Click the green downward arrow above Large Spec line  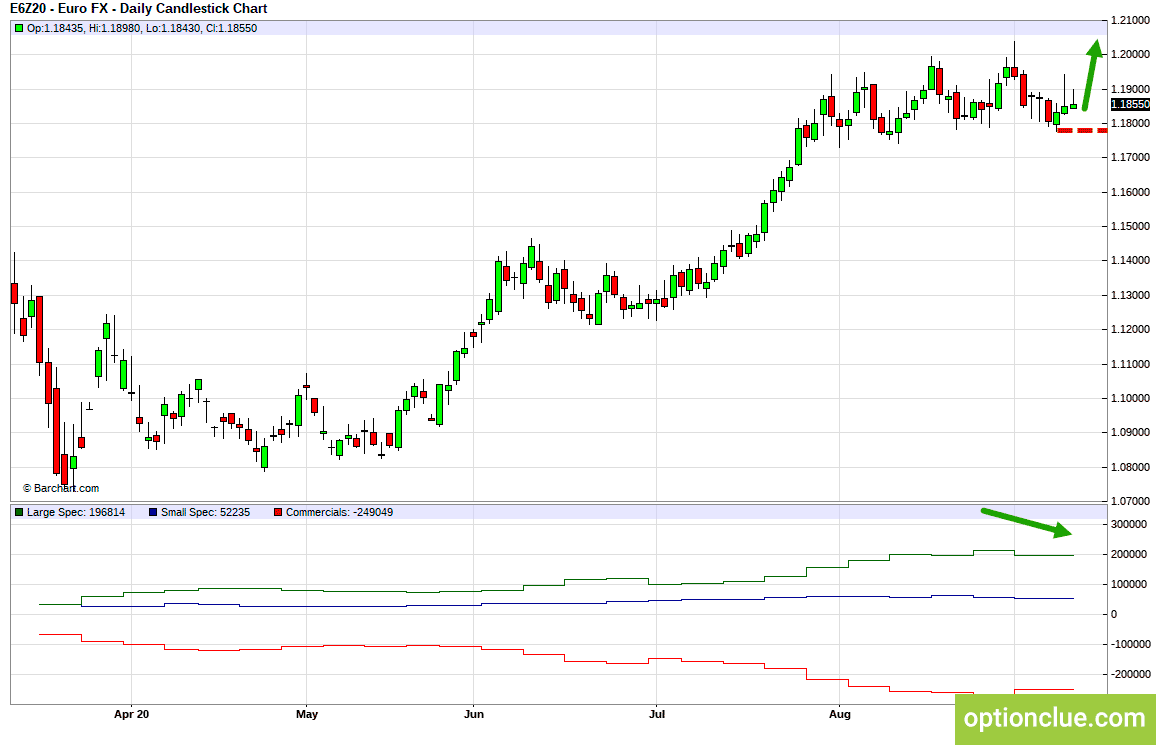pos(1026,522)
